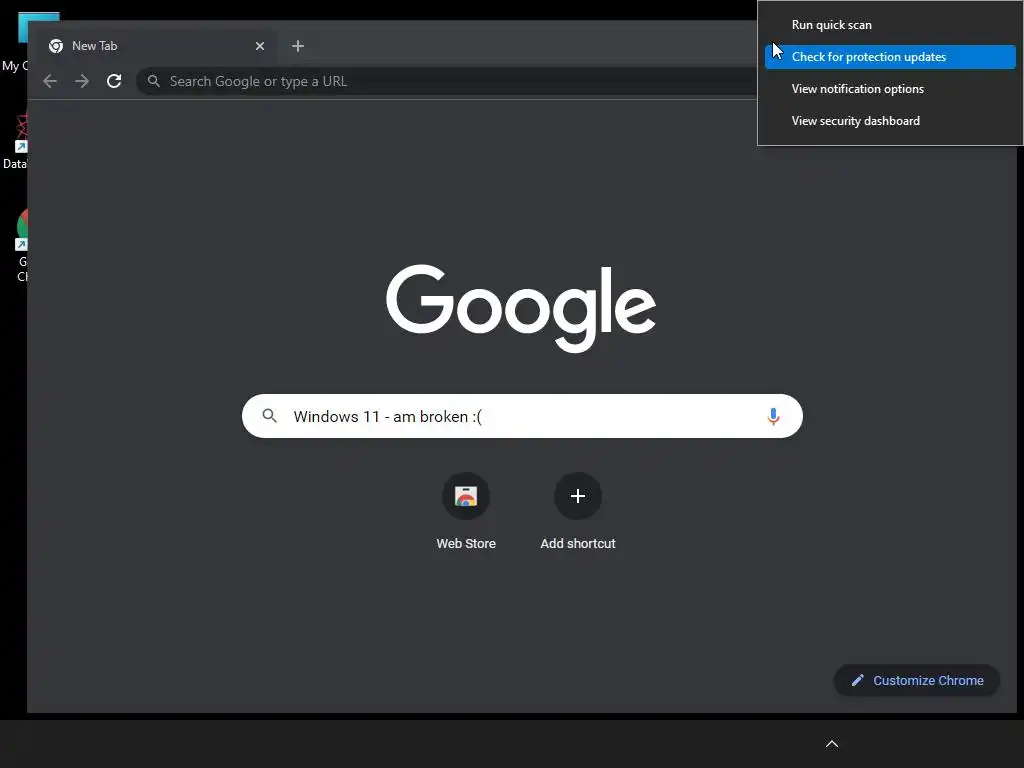
Task: Select Check for protection updates
Action: [x=889, y=57]
